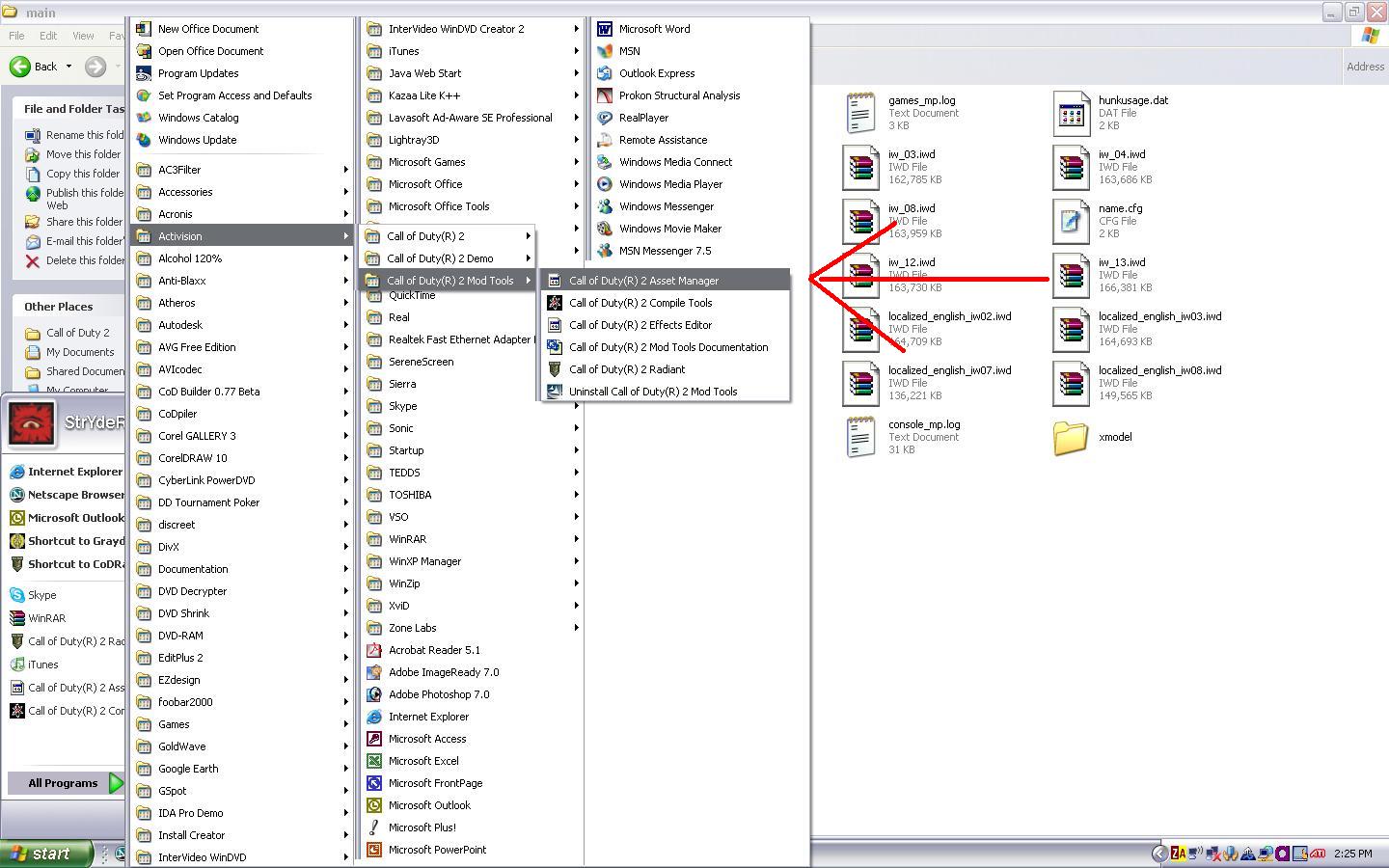Expand the Call of Duty(R) 2 Demo submenu arrow
Image resolution: width=1389 pixels, height=868 pixels.
tap(528, 258)
